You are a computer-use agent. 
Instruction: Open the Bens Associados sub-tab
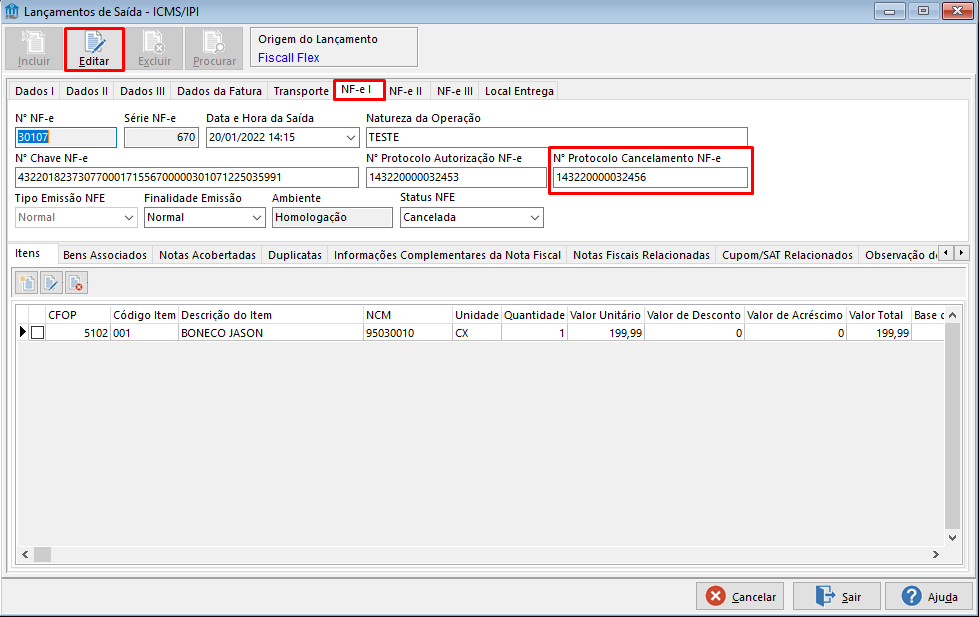(105, 255)
